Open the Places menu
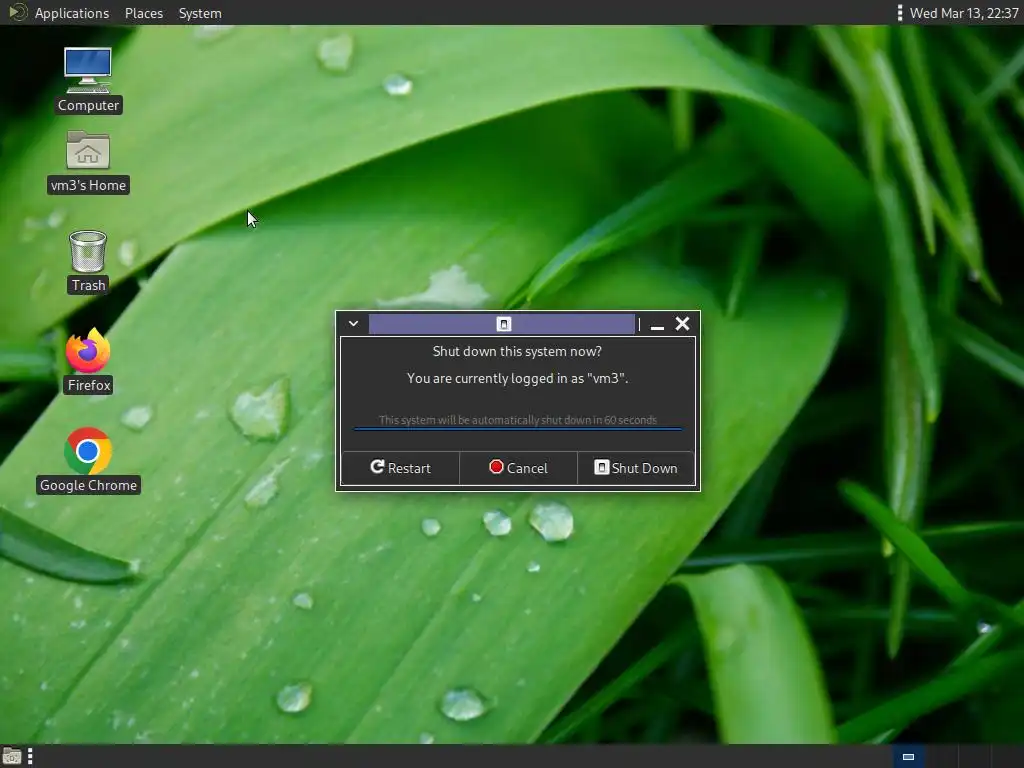The height and width of the screenshot is (768, 1024). pyautogui.click(x=144, y=13)
